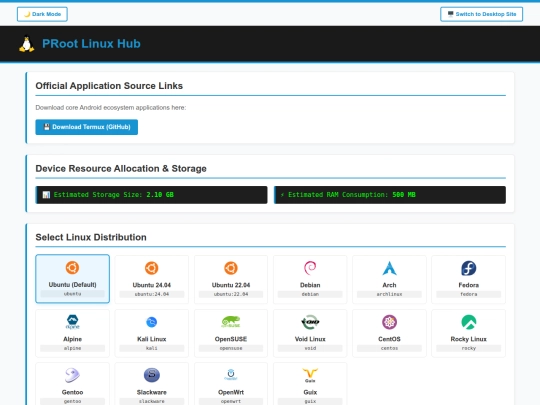The image size is (540, 405).
Task: Toggle Dark Mode on
Action: coord(42,14)
